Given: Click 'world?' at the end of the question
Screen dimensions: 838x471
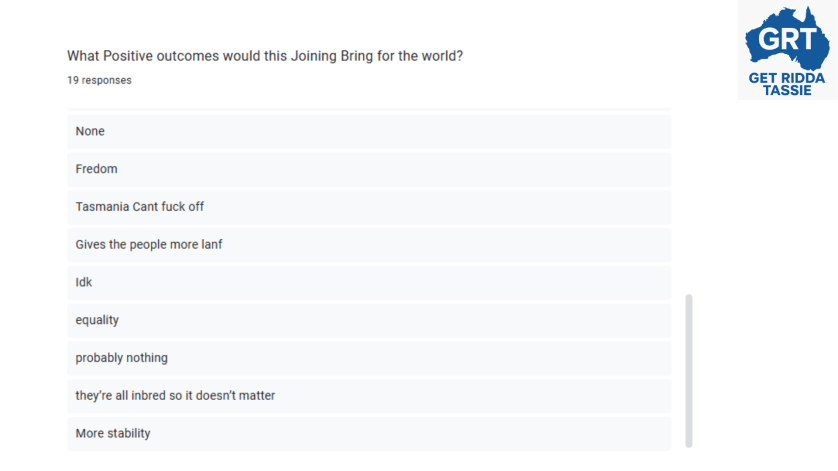Looking at the screenshot, I should 439,56.
